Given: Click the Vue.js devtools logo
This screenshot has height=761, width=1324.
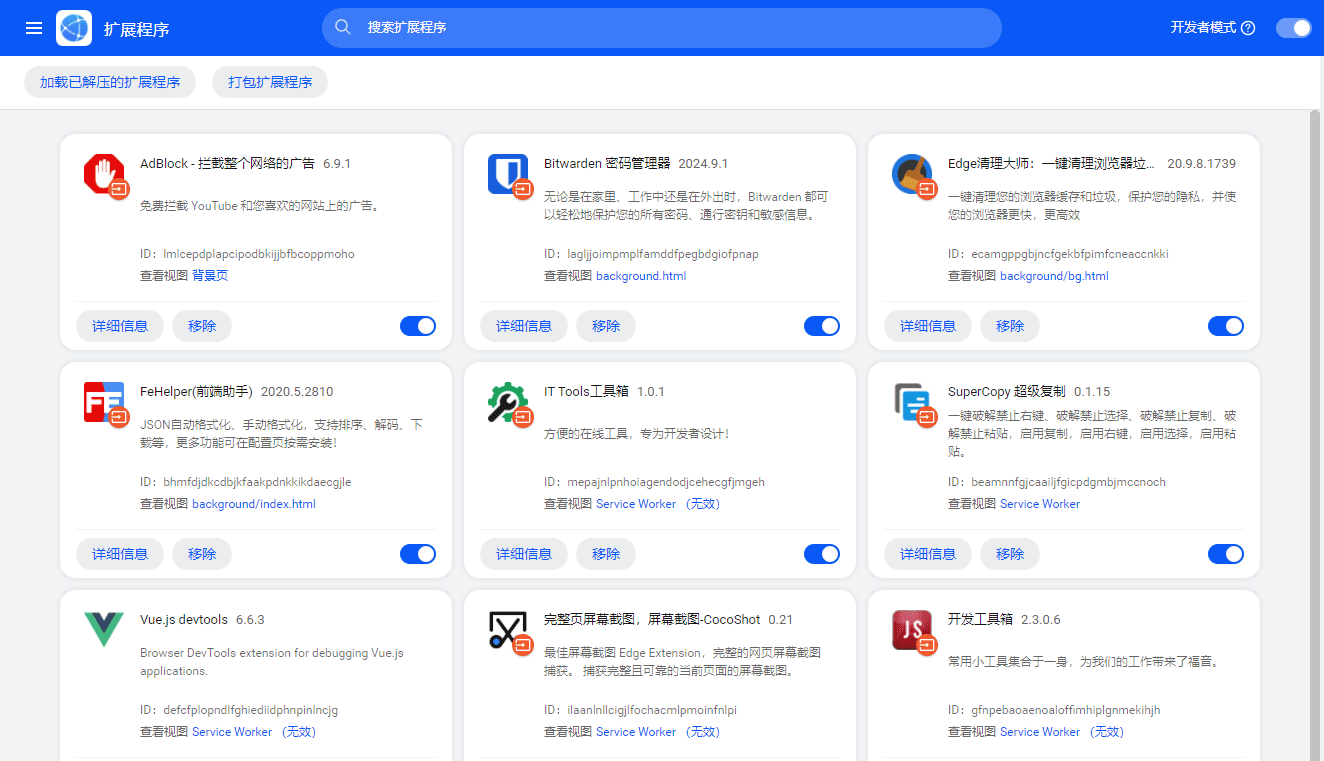Looking at the screenshot, I should click(103, 630).
